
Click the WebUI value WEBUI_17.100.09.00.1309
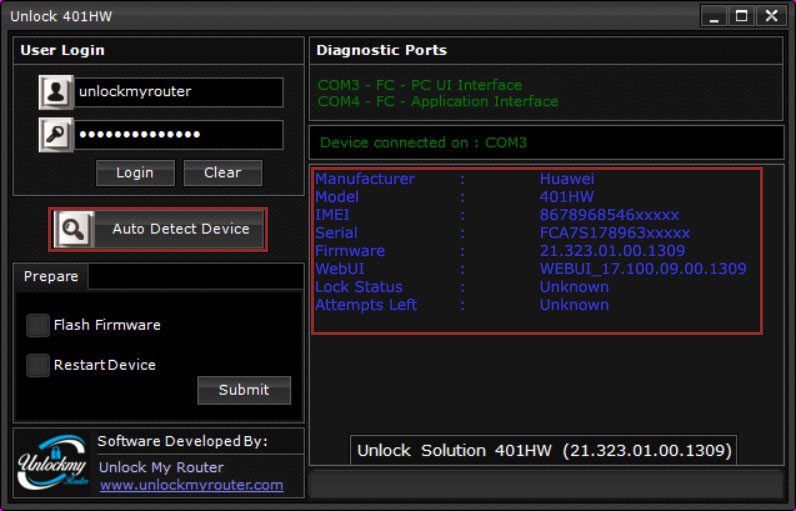coord(643,269)
